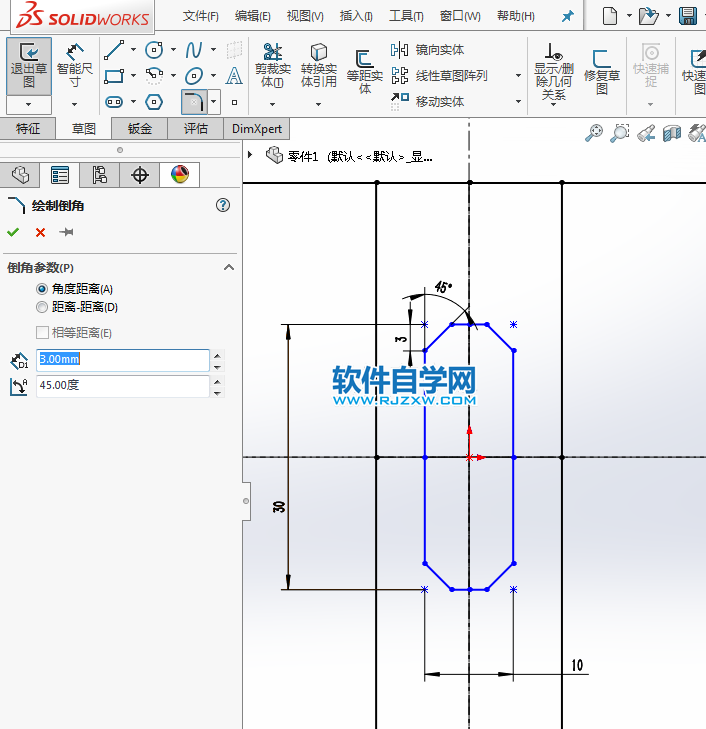Image resolution: width=706 pixels, height=729 pixels.
Task: Click the Section View icon
Action: (672, 133)
